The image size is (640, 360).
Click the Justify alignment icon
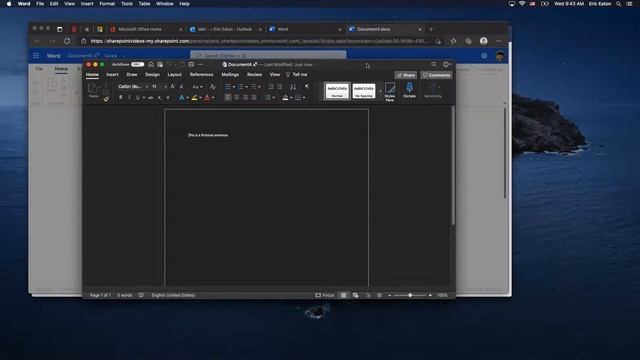tap(254, 98)
